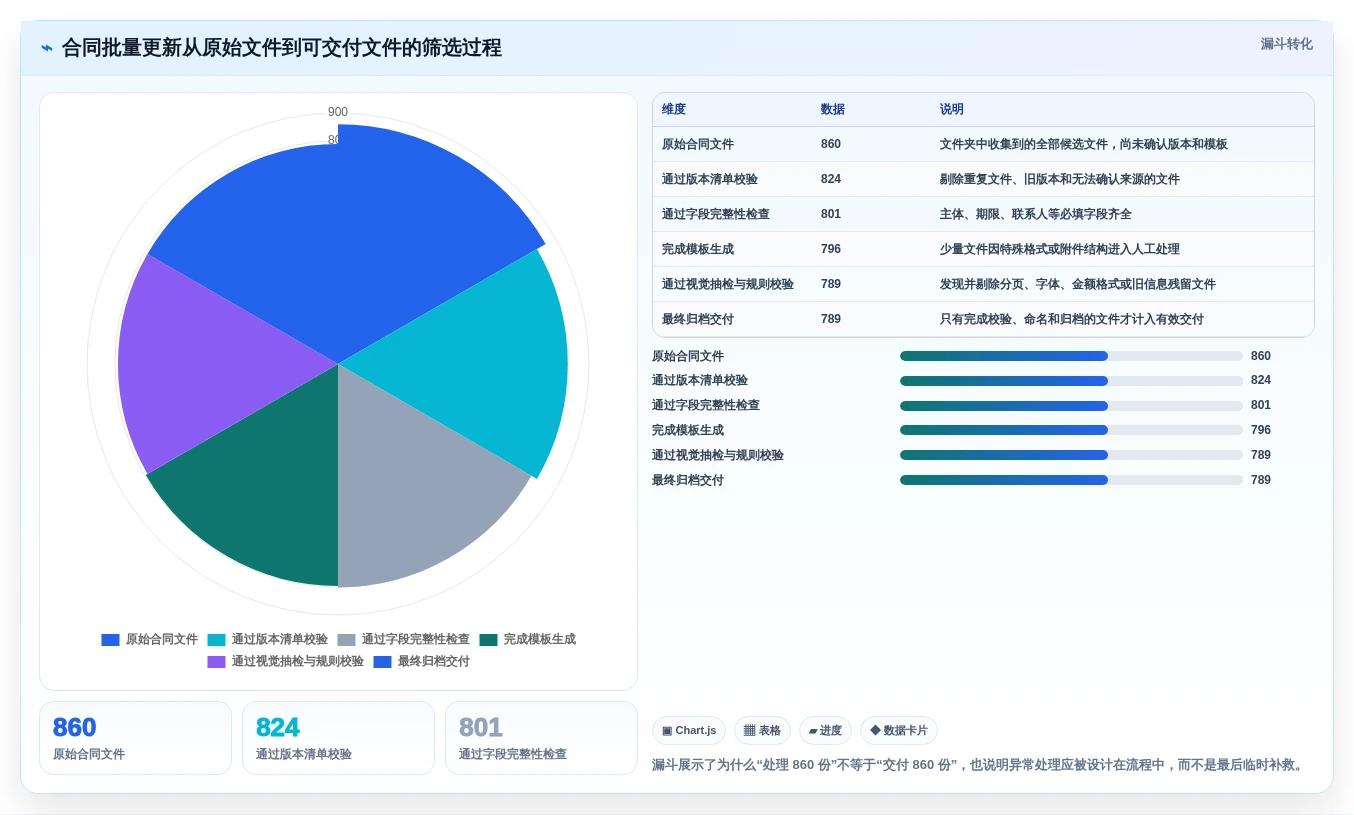Select the 进度 chip

pyautogui.click(x=825, y=731)
